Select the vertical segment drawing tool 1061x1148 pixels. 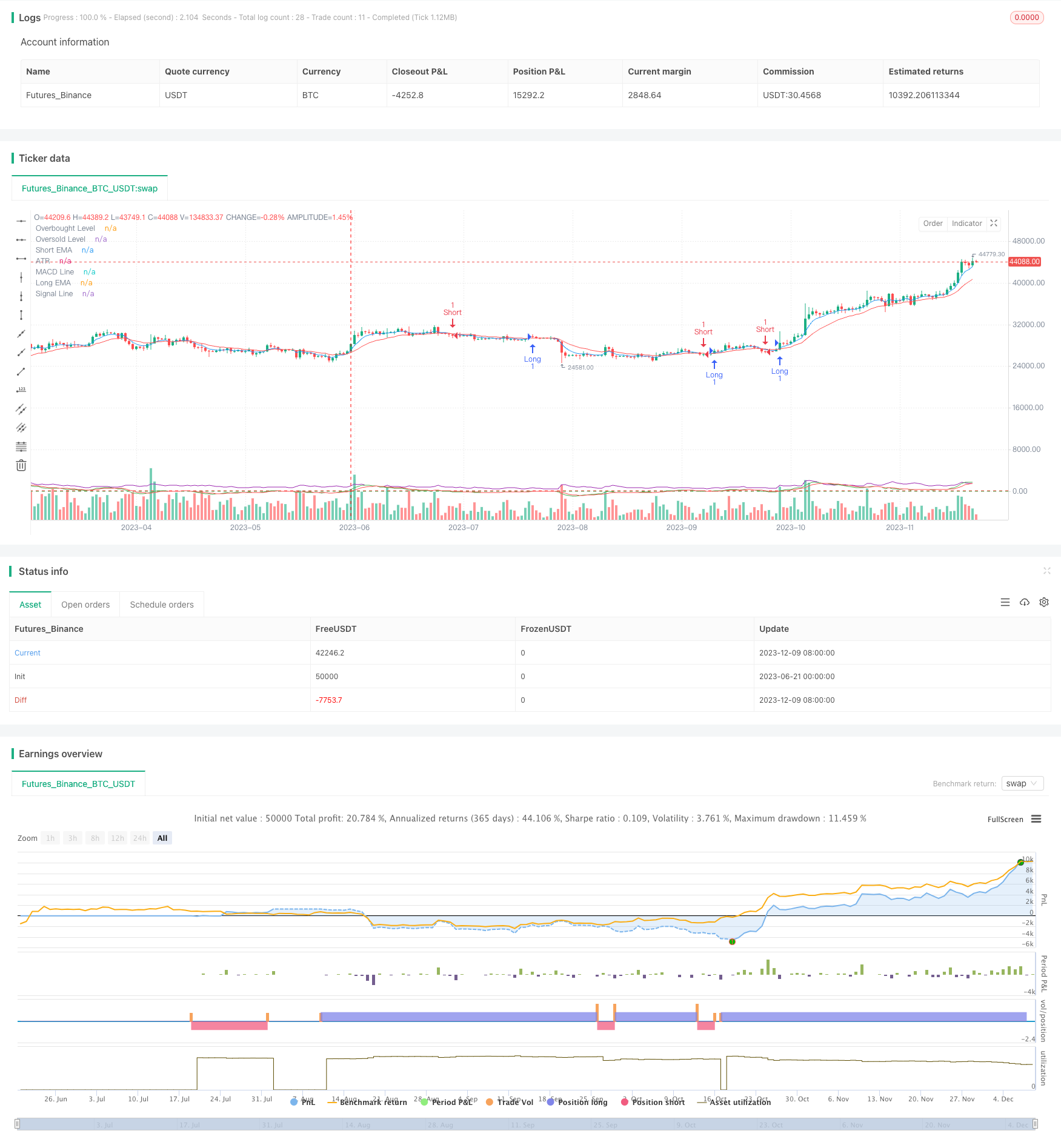point(21,315)
